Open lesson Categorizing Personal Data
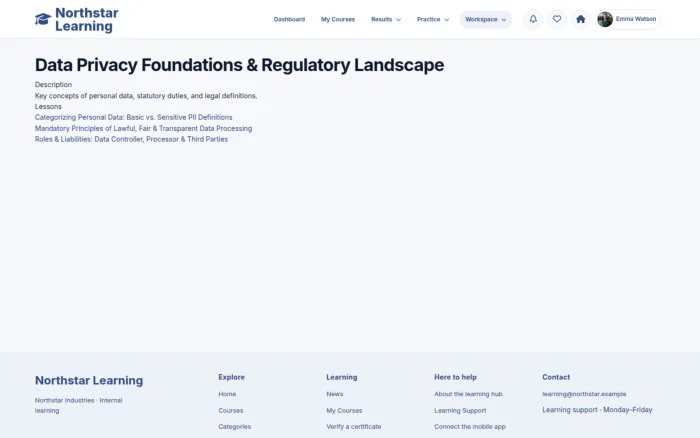The height and width of the screenshot is (438, 700). (x=133, y=117)
